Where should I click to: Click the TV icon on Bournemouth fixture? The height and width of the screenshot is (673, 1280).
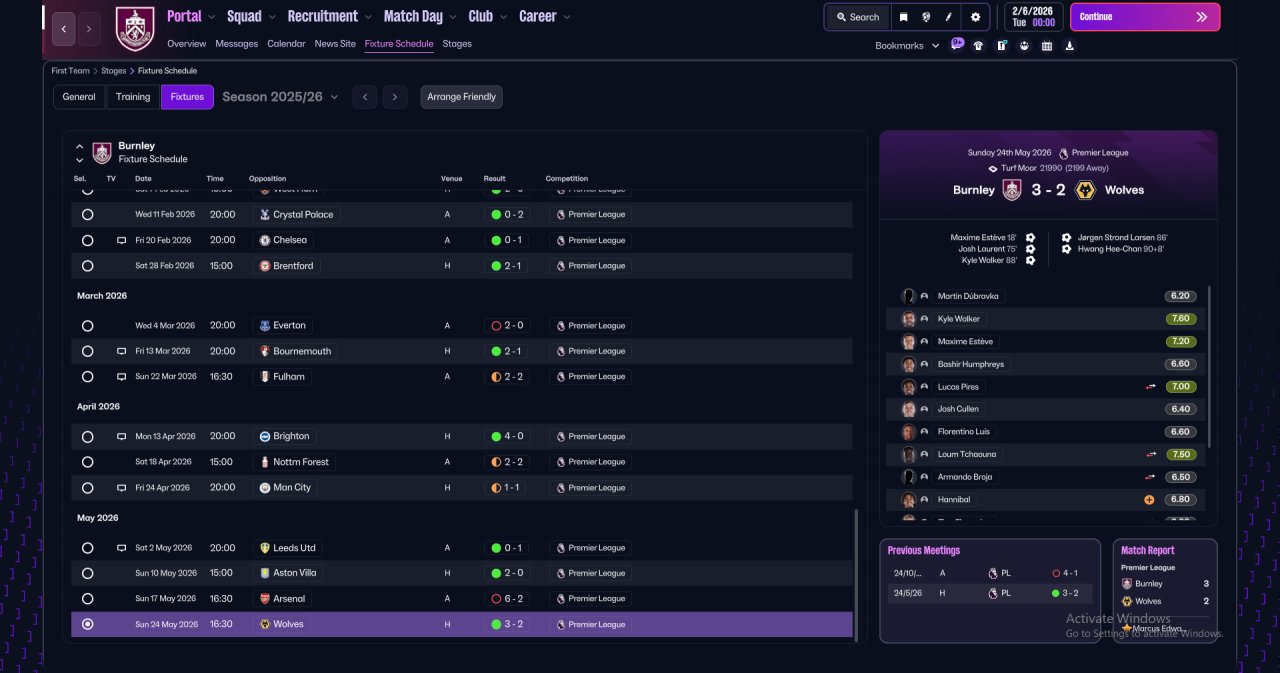(x=121, y=351)
